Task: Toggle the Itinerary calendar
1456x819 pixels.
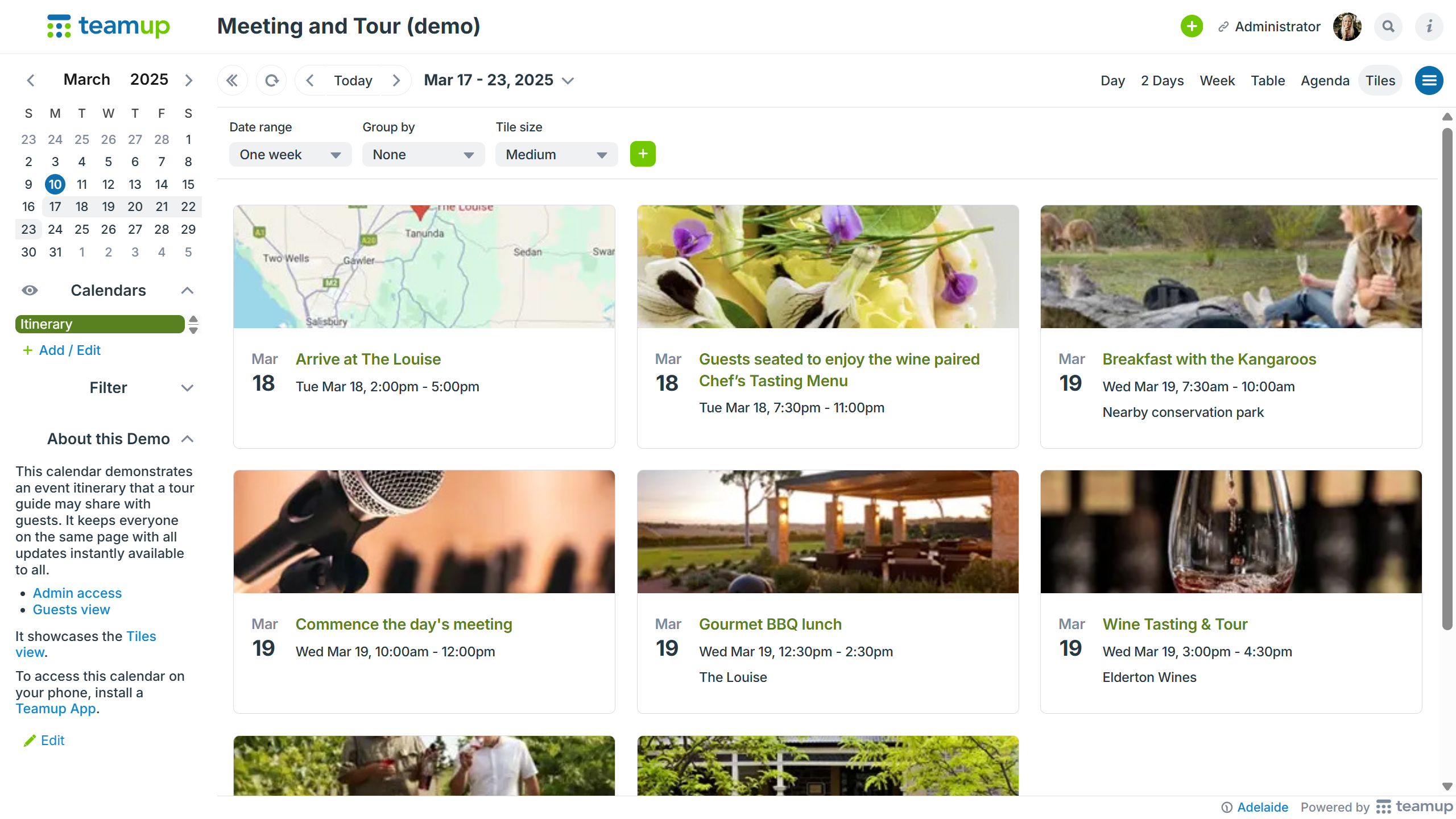Action: [100, 324]
